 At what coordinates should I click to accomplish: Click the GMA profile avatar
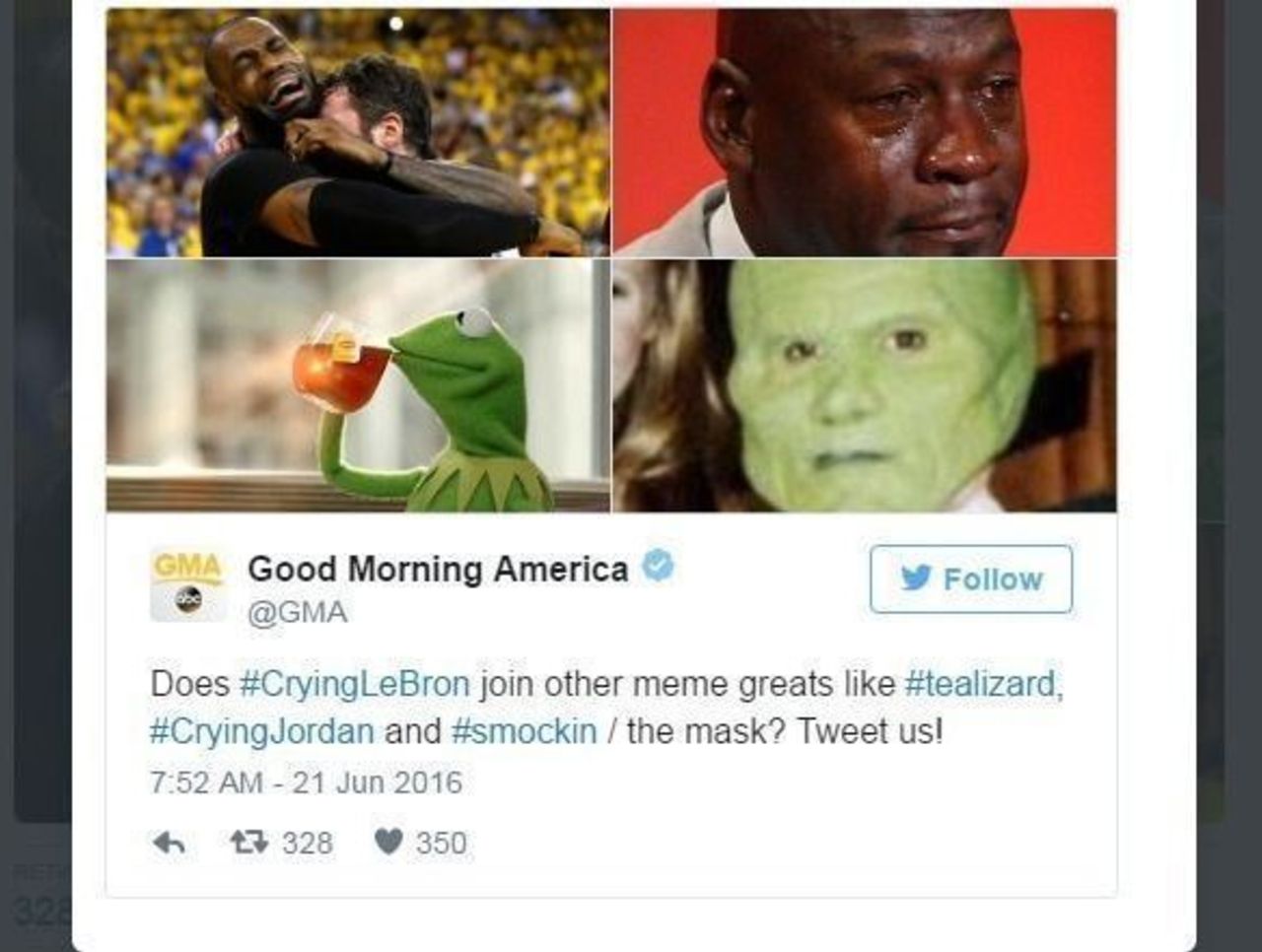tap(186, 585)
